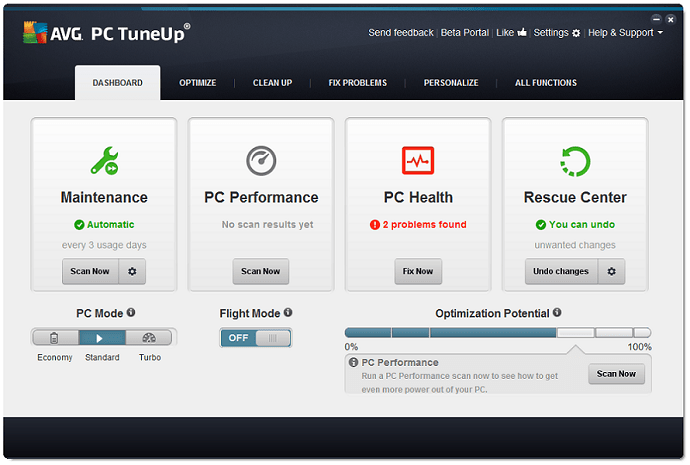
Task: Show Flight Mode info icon
Action: [x=288, y=312]
